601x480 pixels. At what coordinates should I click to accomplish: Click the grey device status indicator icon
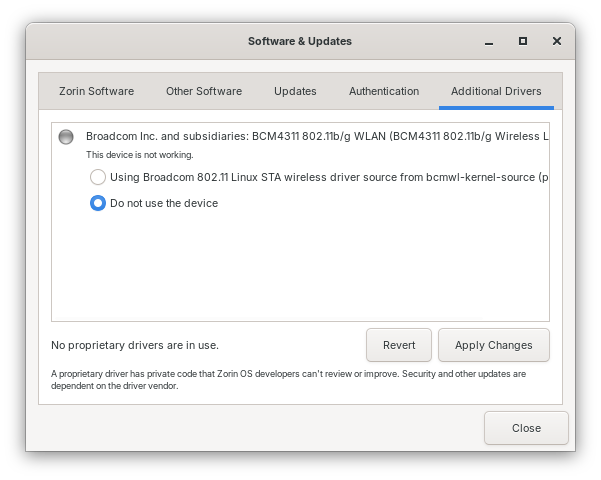pyautogui.click(x=66, y=136)
